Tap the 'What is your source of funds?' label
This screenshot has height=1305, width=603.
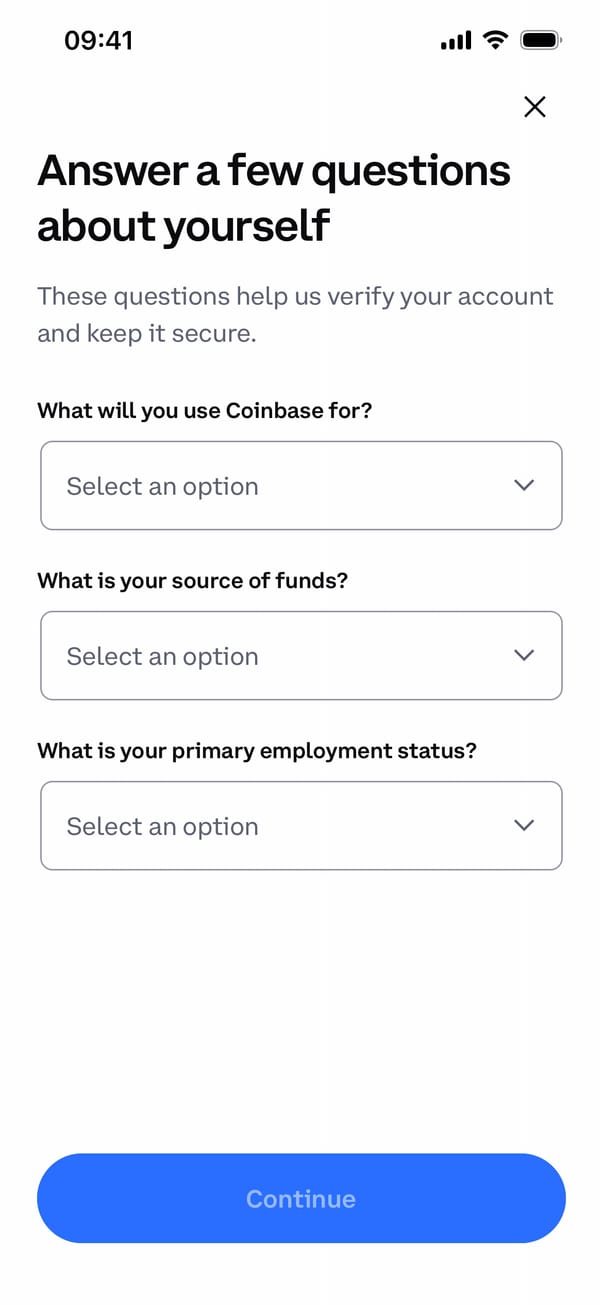[192, 580]
